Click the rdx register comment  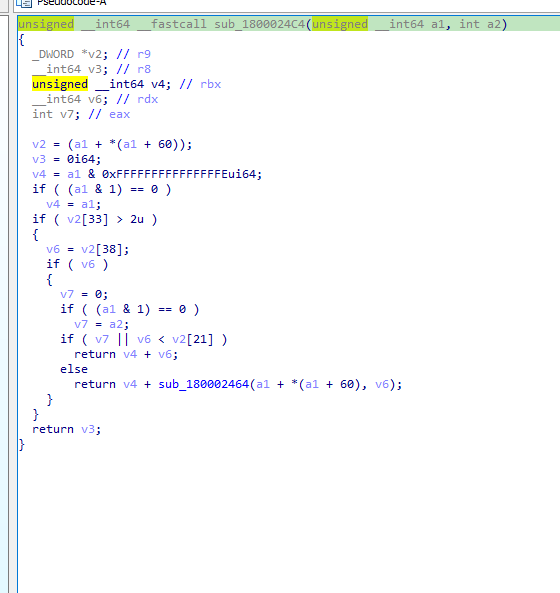coord(147,99)
